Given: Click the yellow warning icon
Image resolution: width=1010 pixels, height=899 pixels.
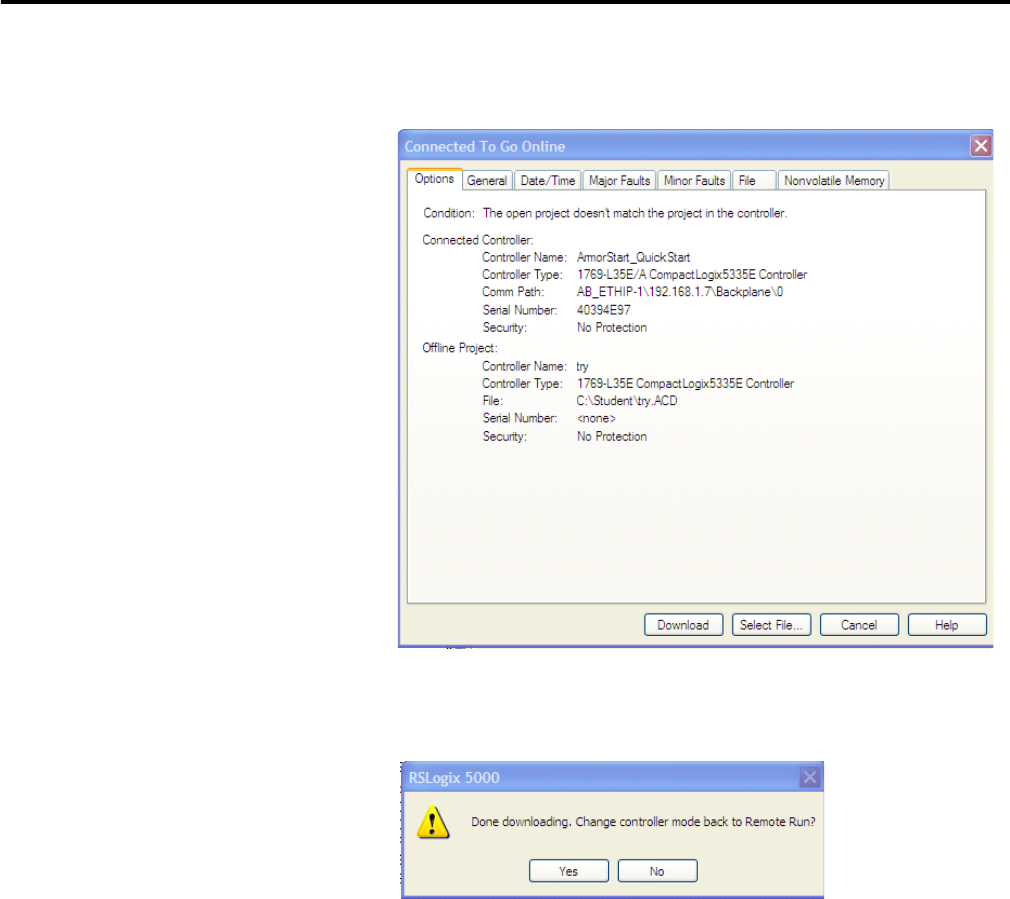Looking at the screenshot, I should (x=433, y=822).
